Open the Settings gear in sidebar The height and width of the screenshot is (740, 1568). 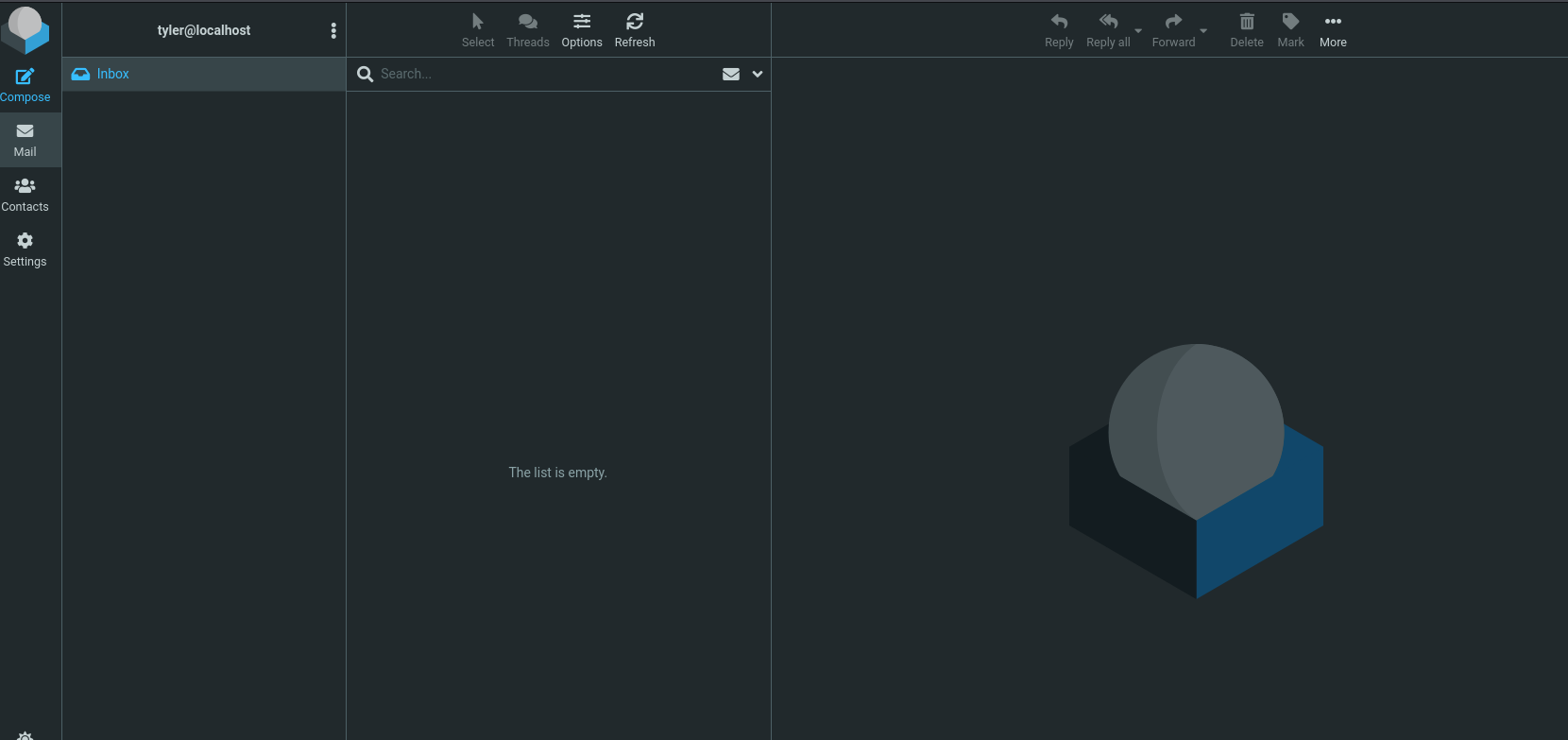pyautogui.click(x=26, y=250)
